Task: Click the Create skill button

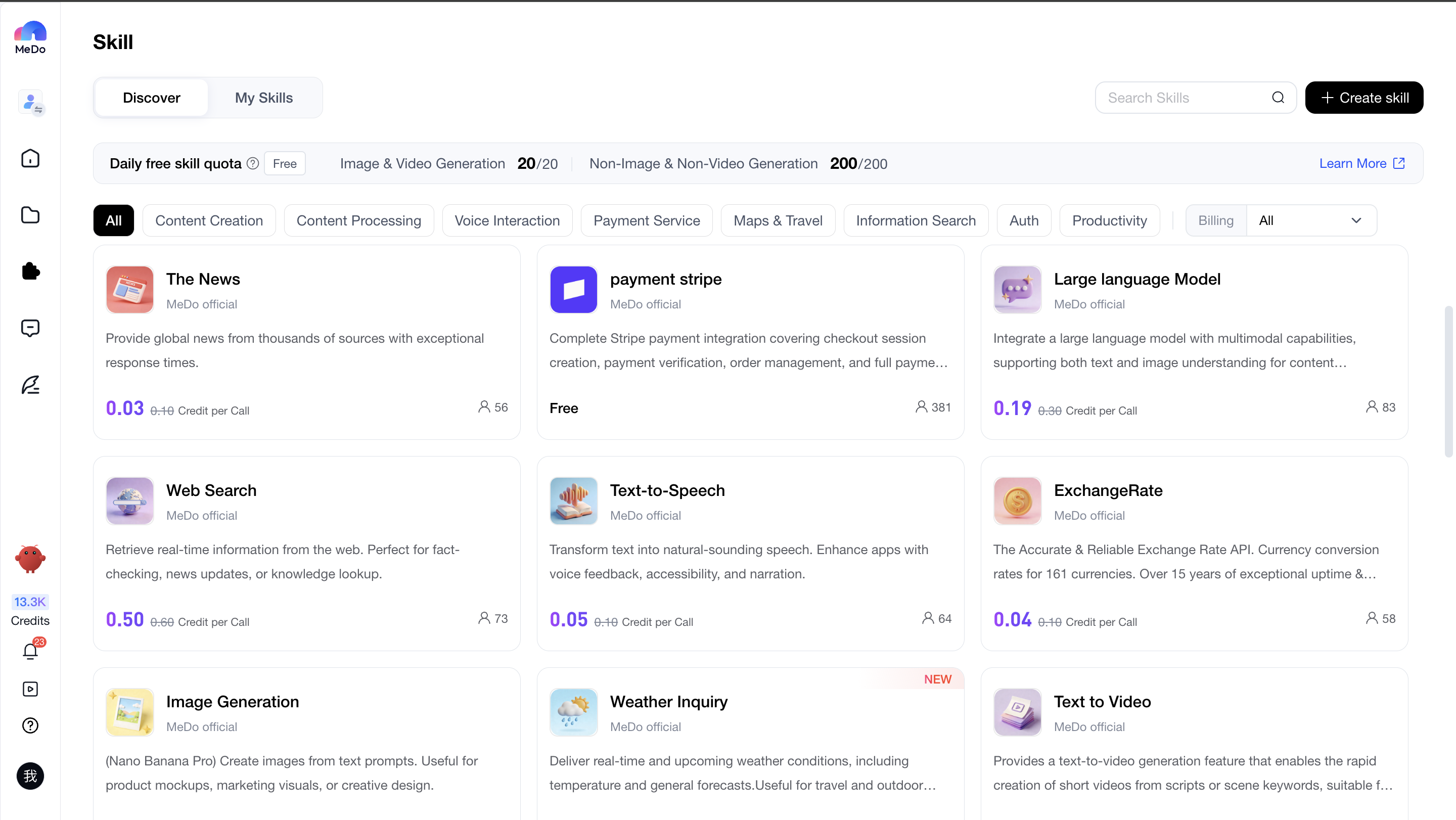Action: (1364, 98)
